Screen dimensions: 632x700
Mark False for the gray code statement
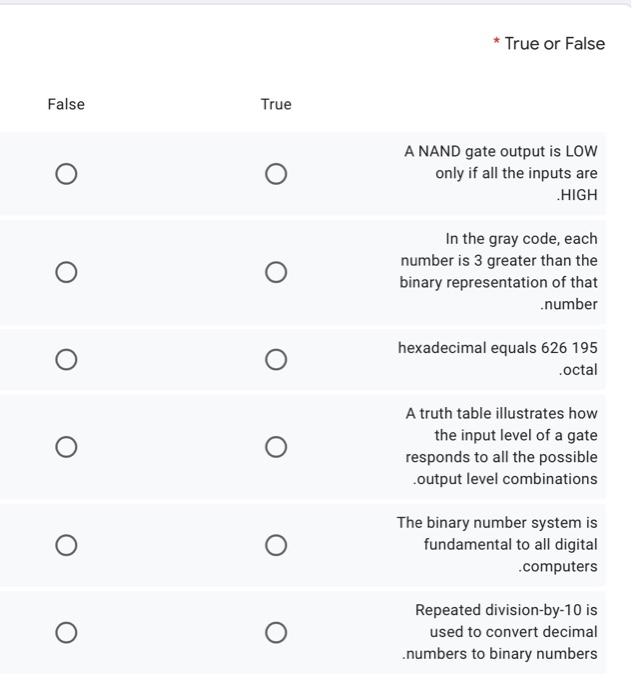pos(66,272)
